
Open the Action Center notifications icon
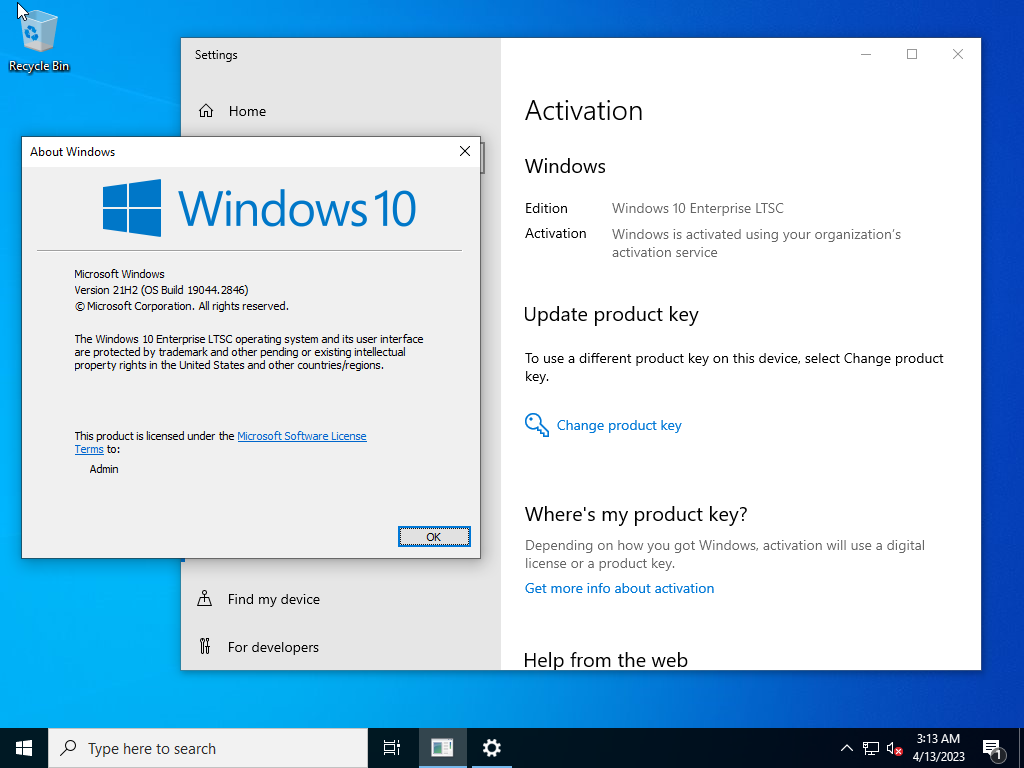(x=993, y=749)
